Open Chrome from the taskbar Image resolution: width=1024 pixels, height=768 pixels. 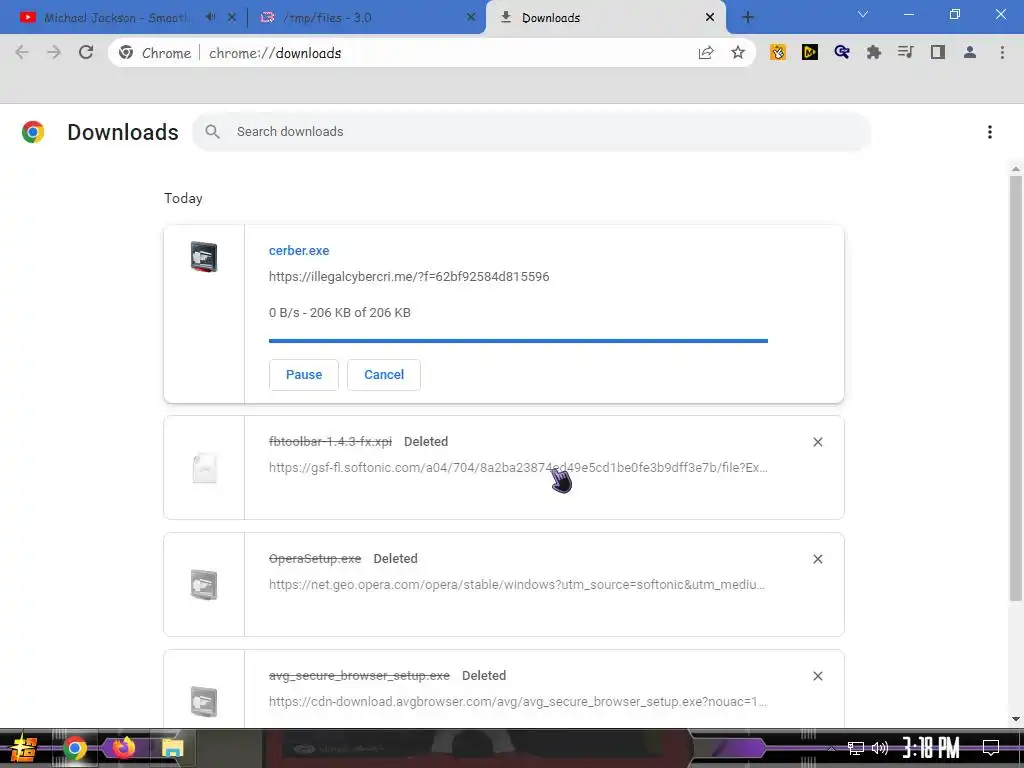coord(74,748)
